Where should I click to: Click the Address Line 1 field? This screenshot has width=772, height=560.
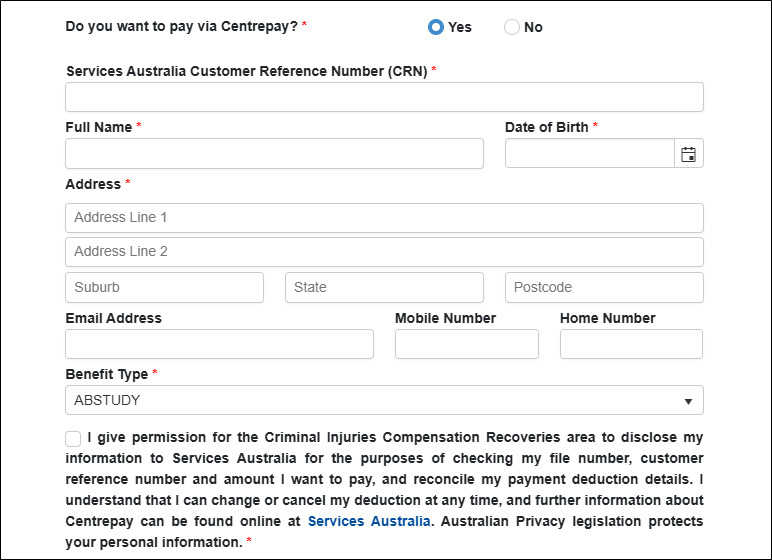(x=384, y=218)
